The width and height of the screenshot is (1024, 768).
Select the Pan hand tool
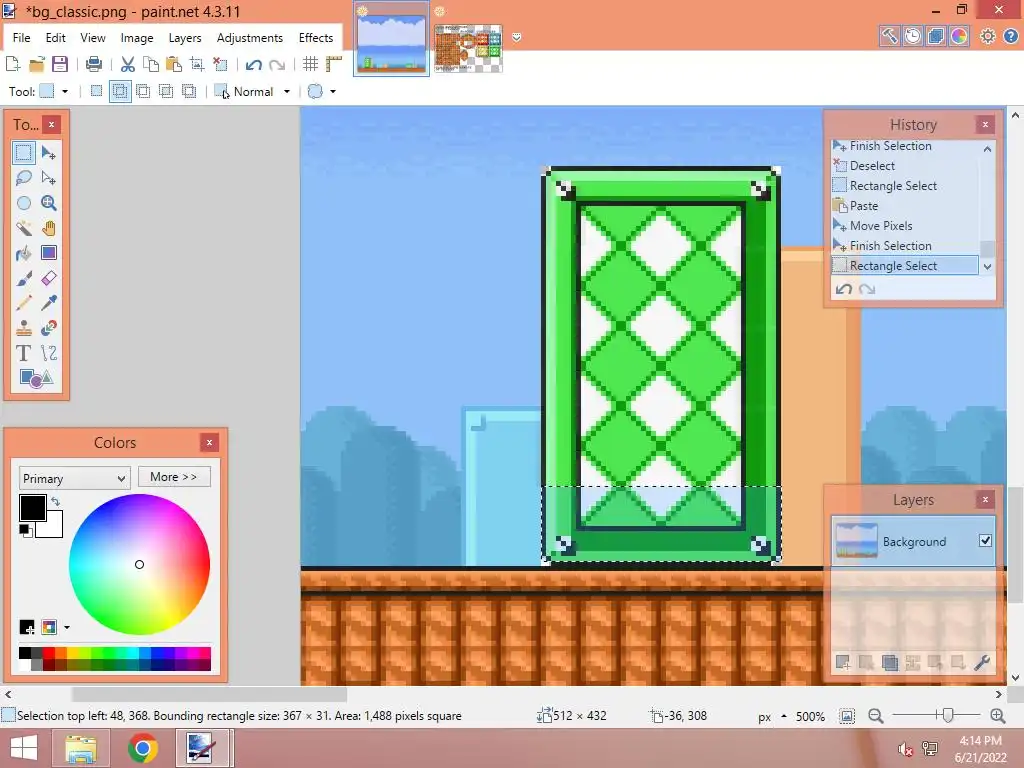(48, 228)
